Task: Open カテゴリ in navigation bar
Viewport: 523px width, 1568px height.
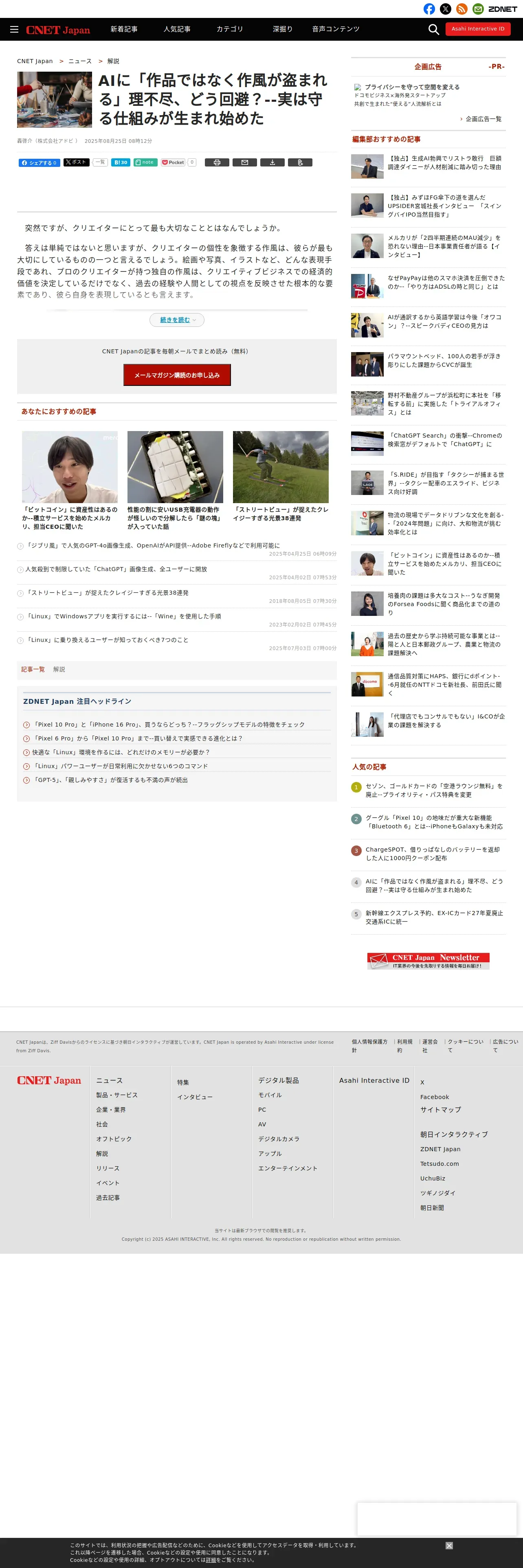Action: pyautogui.click(x=230, y=29)
